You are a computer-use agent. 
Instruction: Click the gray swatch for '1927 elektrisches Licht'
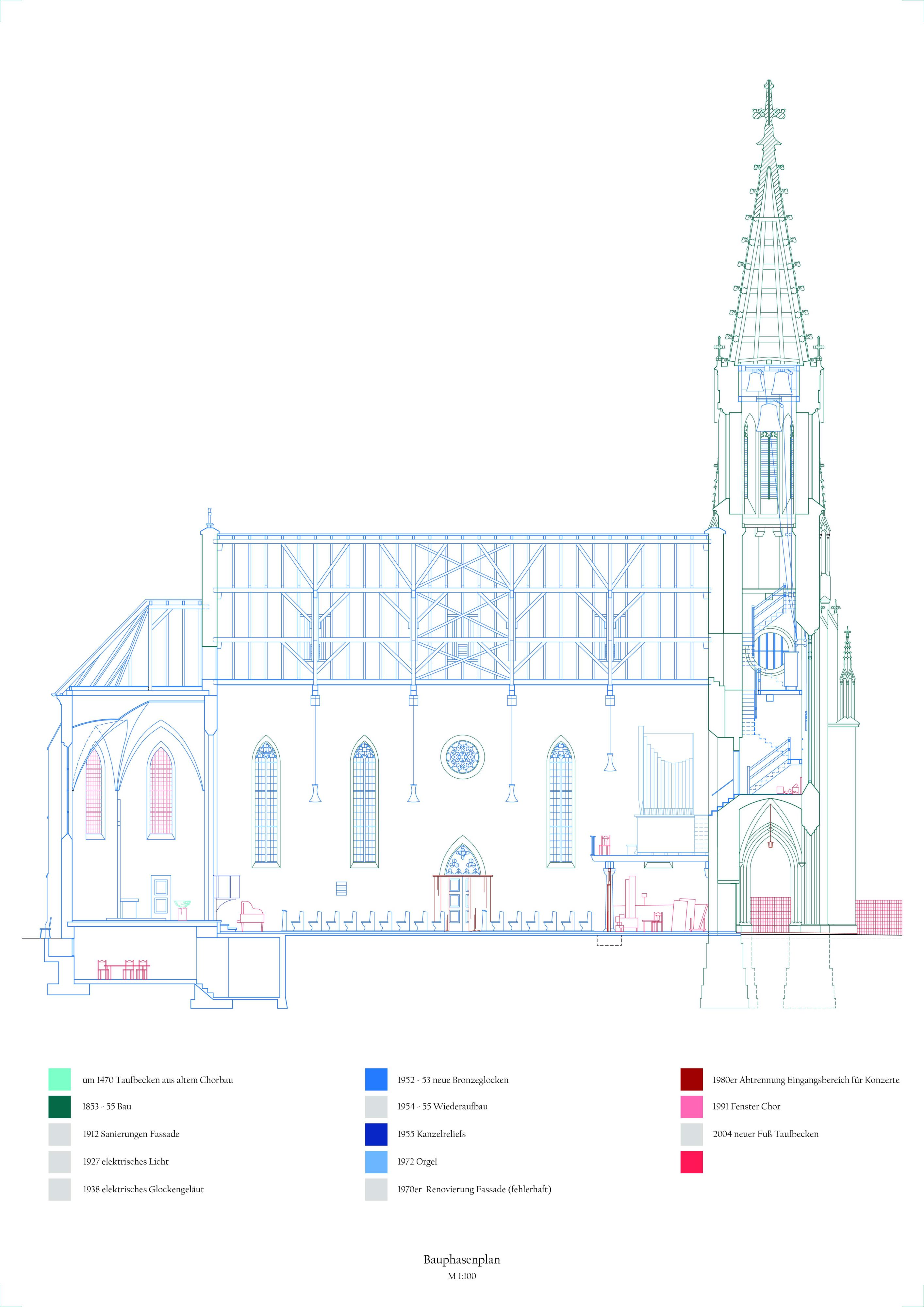[60, 1162]
